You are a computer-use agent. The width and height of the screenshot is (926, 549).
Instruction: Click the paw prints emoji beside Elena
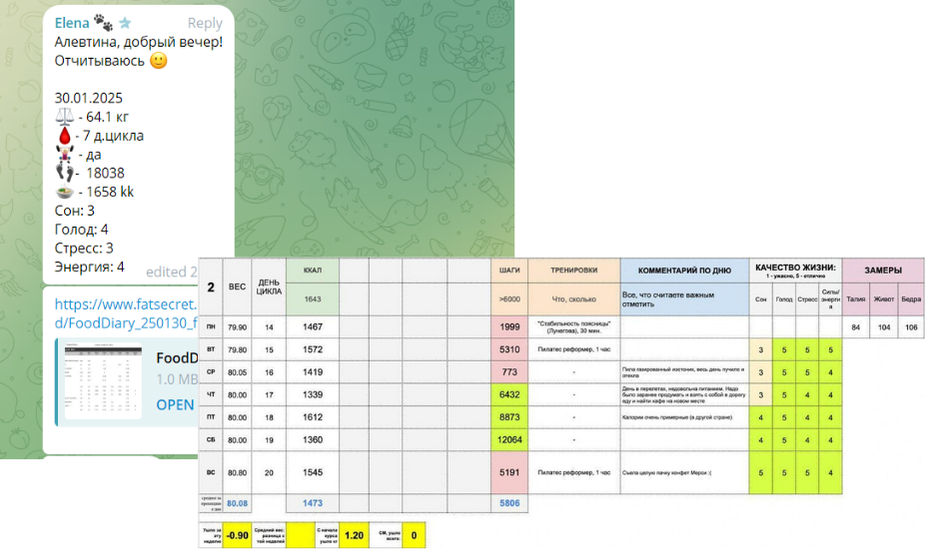pos(103,22)
